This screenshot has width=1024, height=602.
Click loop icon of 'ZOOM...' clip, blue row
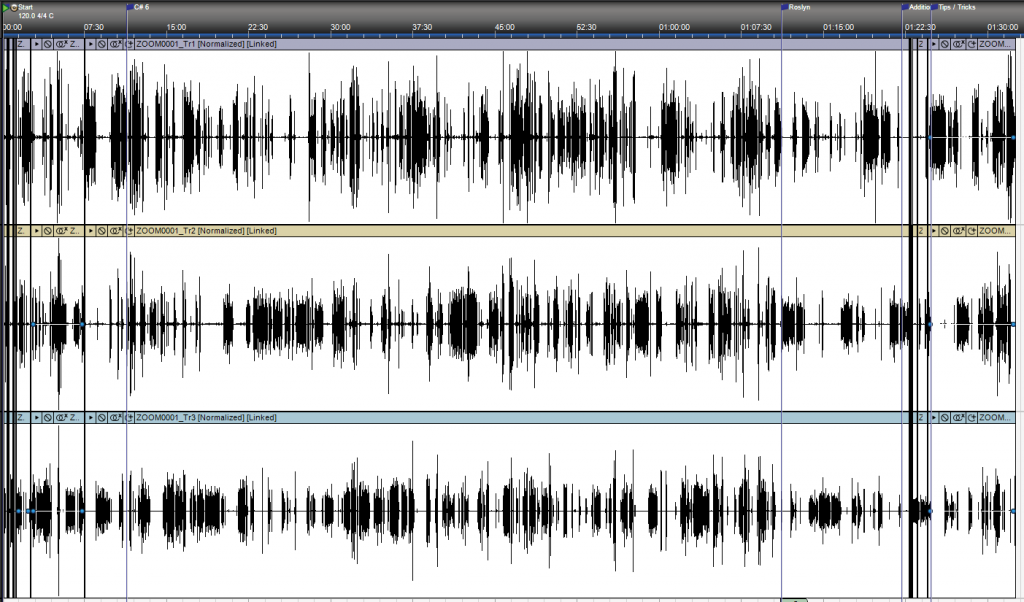click(972, 417)
